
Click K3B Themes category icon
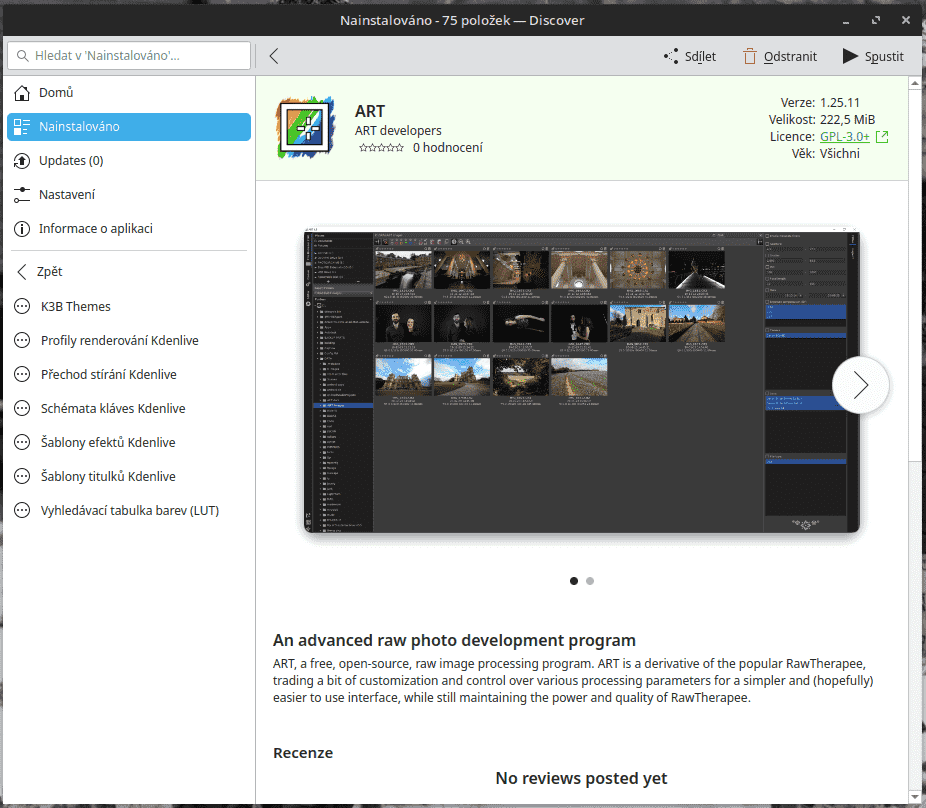[22, 306]
